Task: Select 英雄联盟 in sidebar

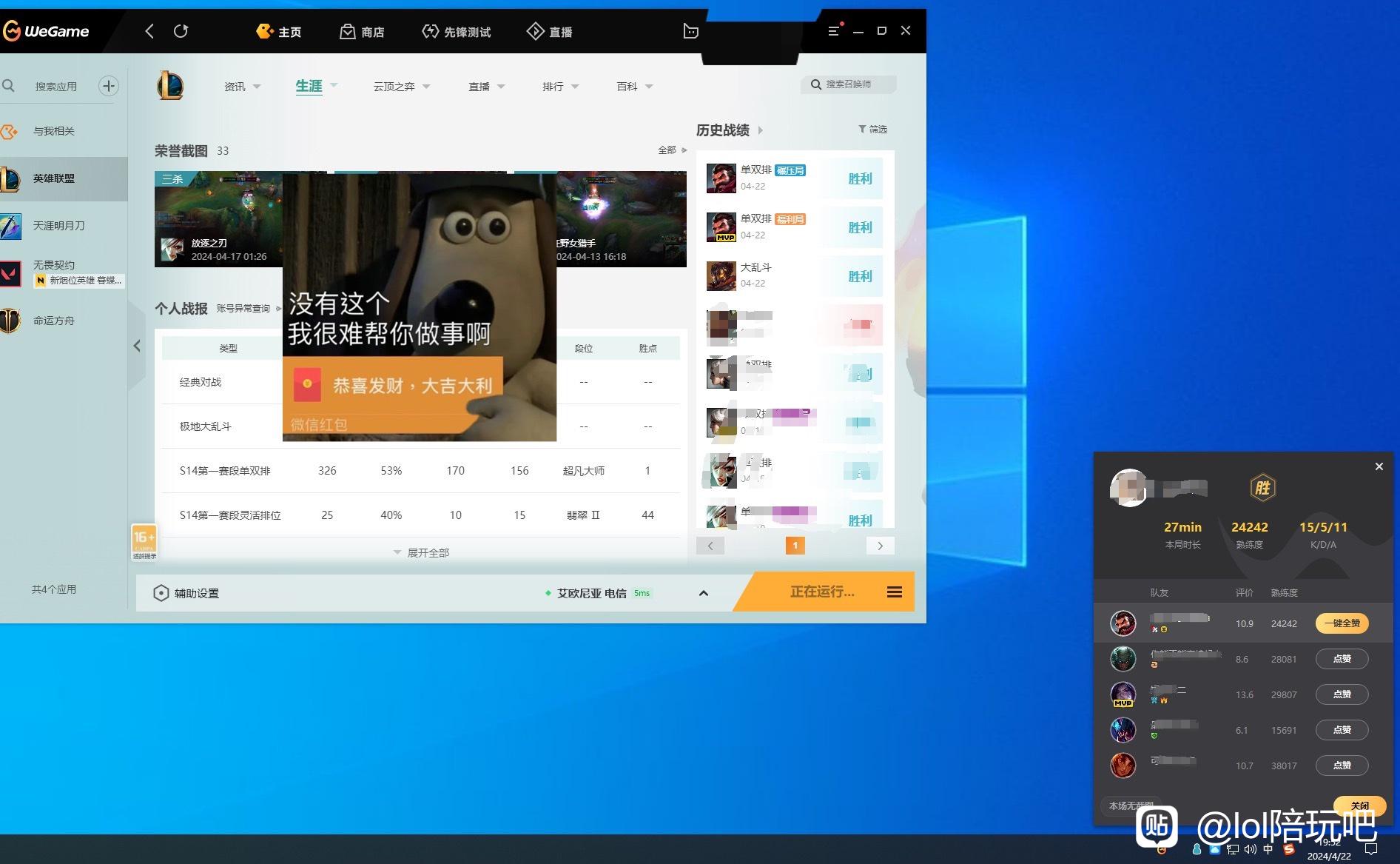Action: point(64,178)
